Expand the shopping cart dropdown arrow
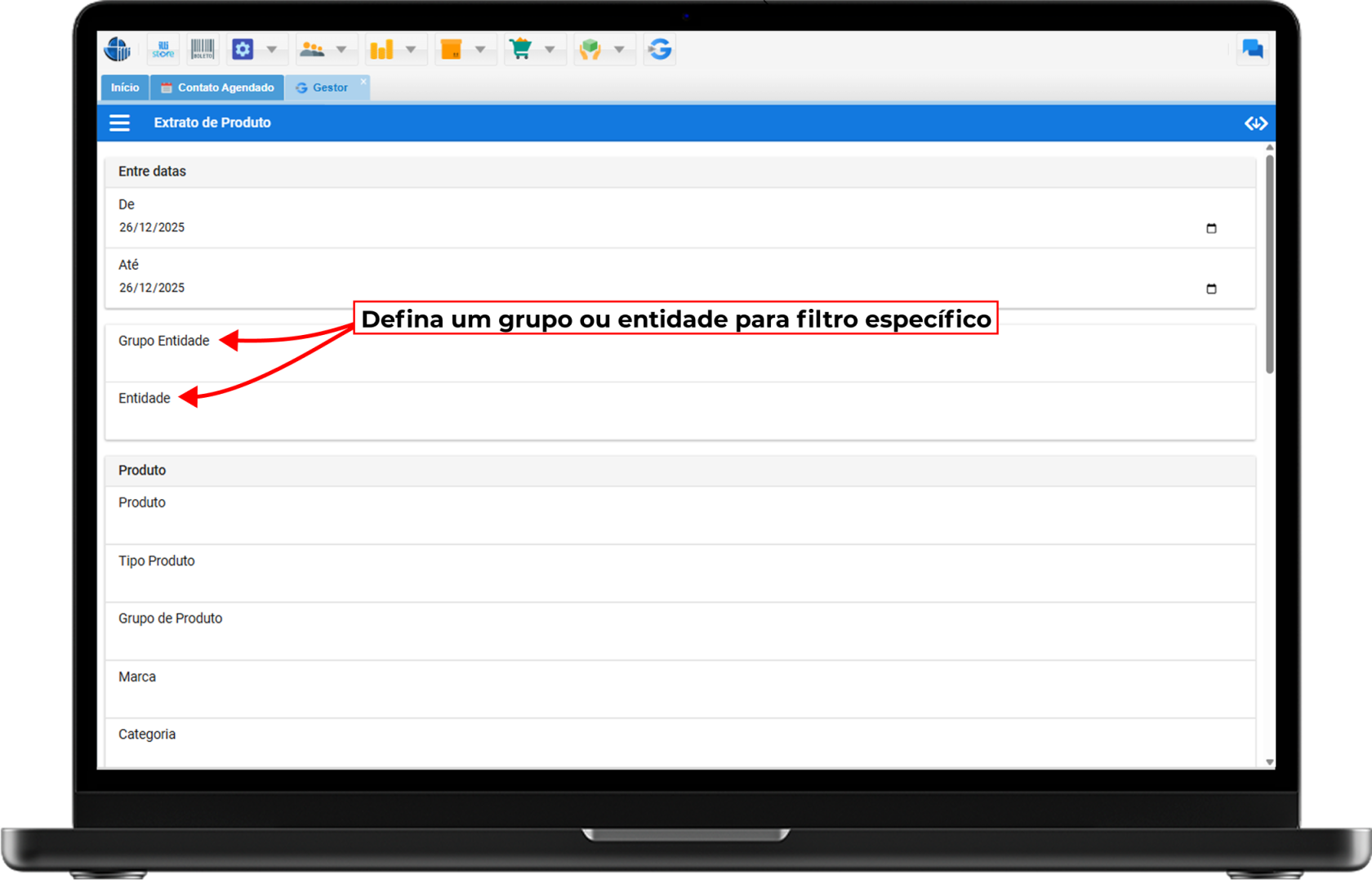The height and width of the screenshot is (880, 1372). 550,50
